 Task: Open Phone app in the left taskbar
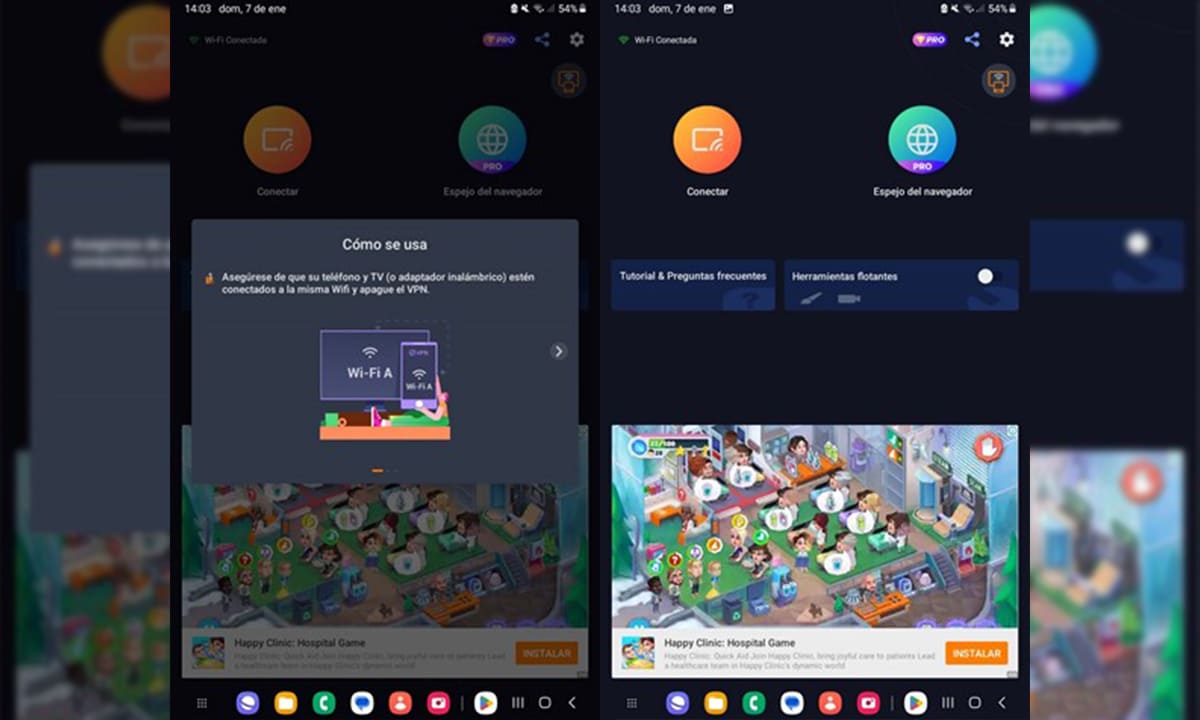324,703
